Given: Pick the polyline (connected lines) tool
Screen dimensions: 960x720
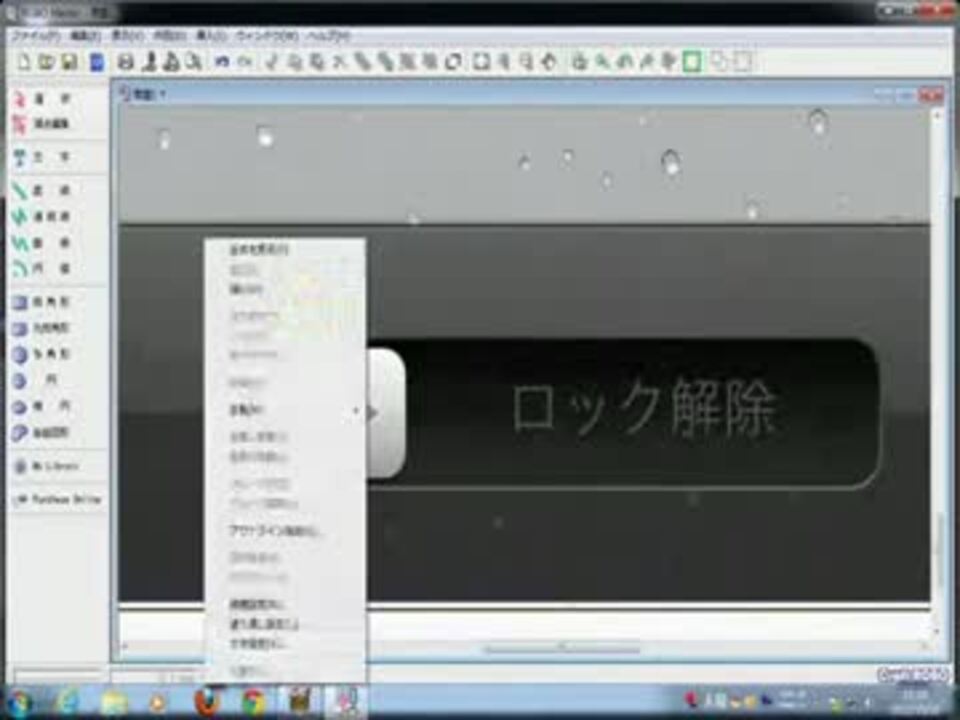Looking at the screenshot, I should (x=42, y=217).
